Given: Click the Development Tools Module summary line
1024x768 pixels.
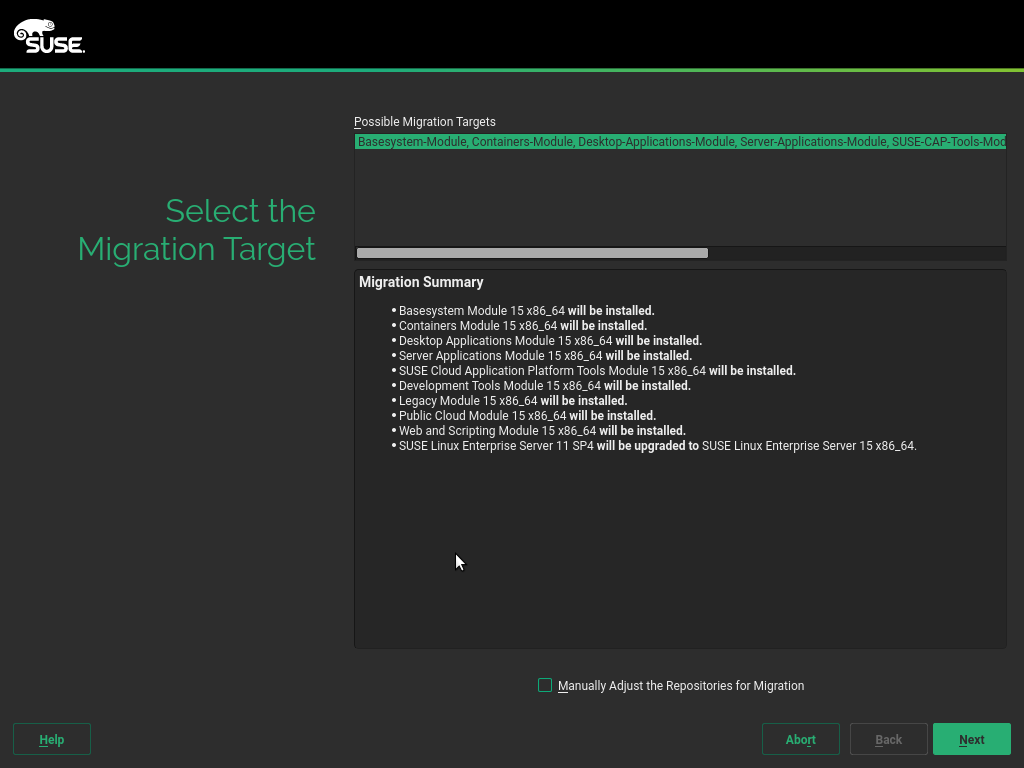Looking at the screenshot, I should (544, 385).
